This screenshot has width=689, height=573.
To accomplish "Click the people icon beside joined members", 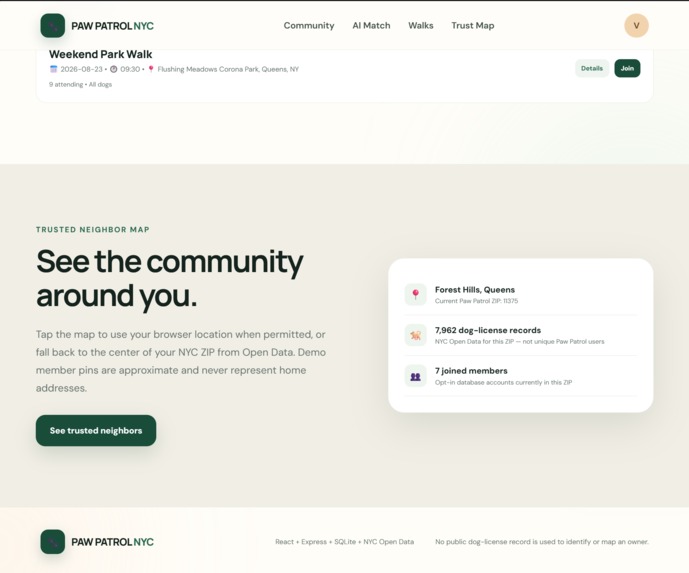I will click(416, 376).
